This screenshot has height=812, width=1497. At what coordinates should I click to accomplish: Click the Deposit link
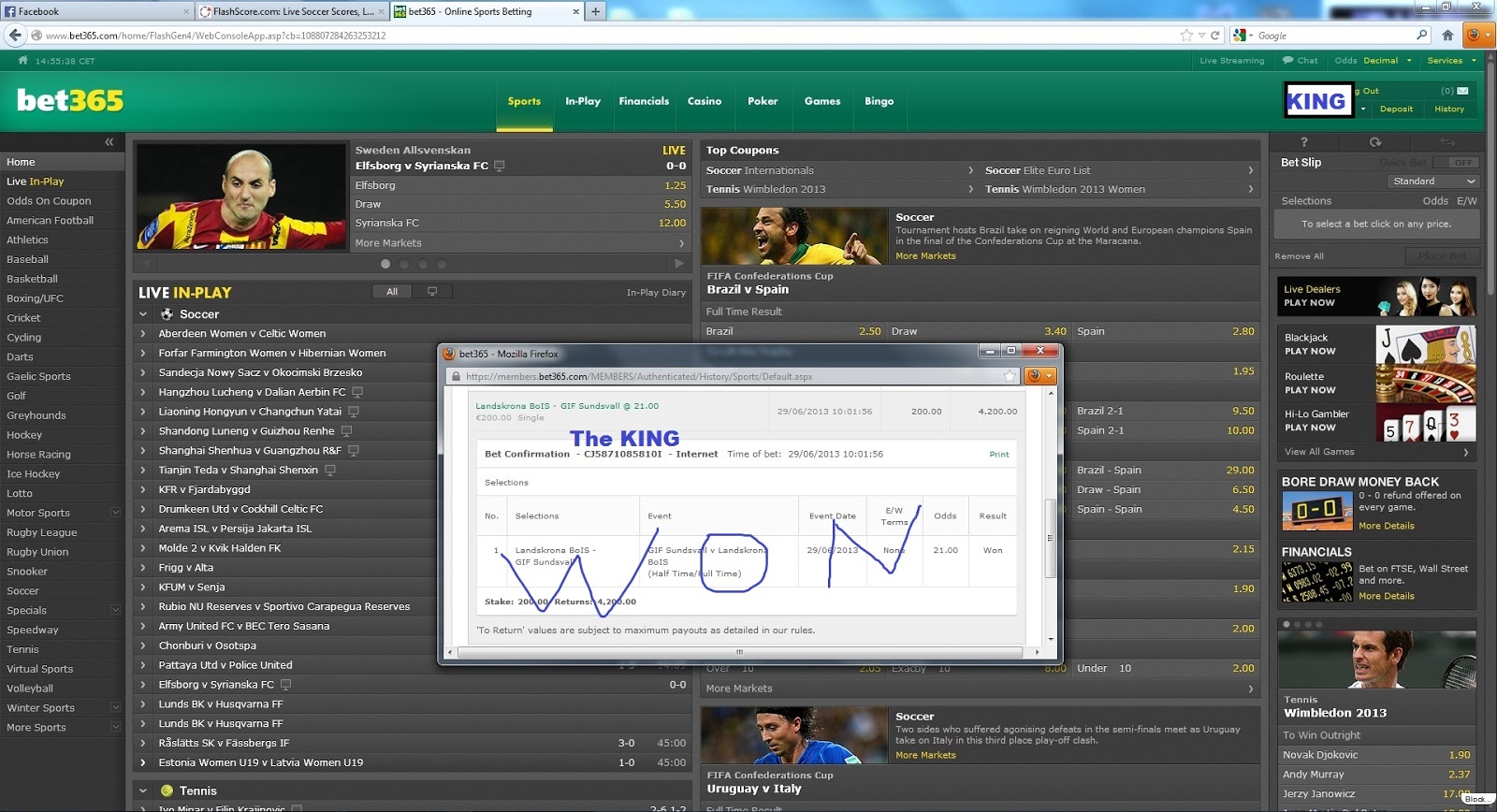coord(1396,109)
